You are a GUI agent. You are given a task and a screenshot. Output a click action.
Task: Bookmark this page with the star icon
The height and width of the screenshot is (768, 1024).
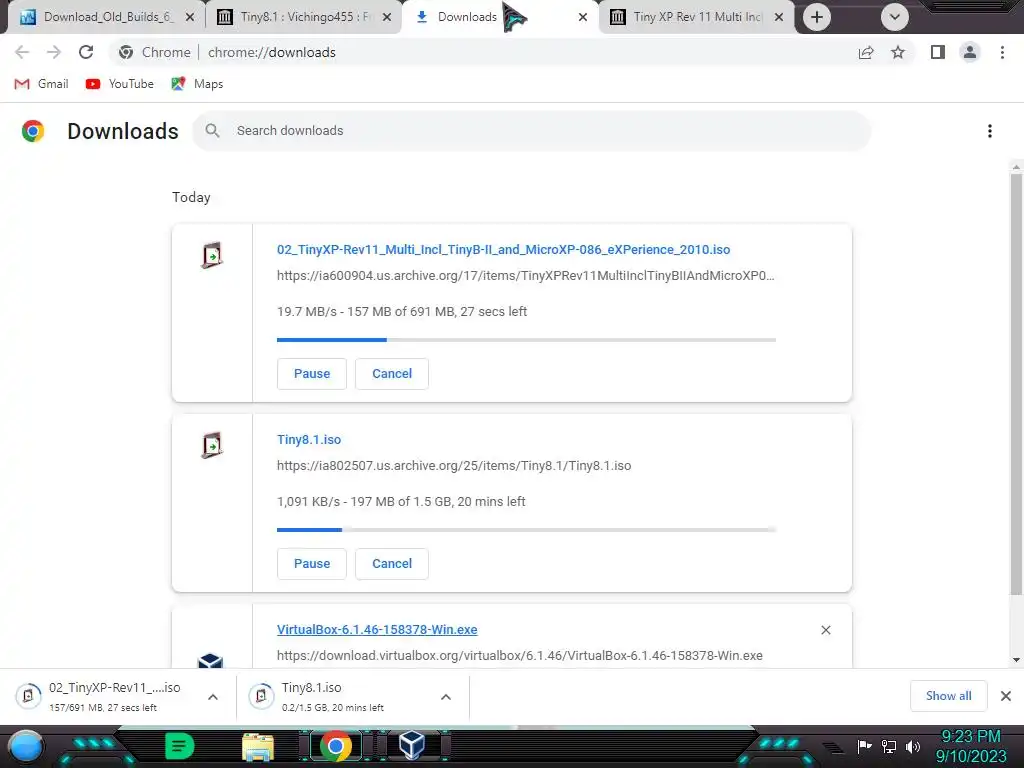[898, 52]
